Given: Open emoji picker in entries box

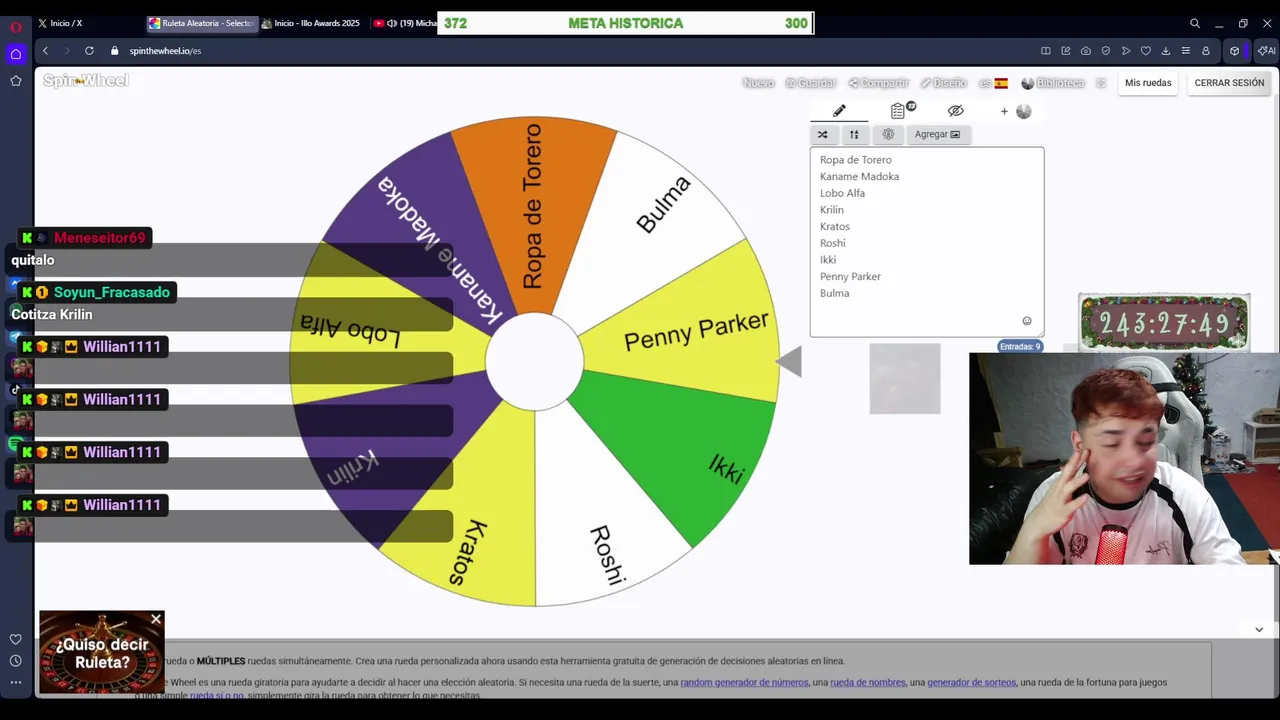Looking at the screenshot, I should (1027, 321).
